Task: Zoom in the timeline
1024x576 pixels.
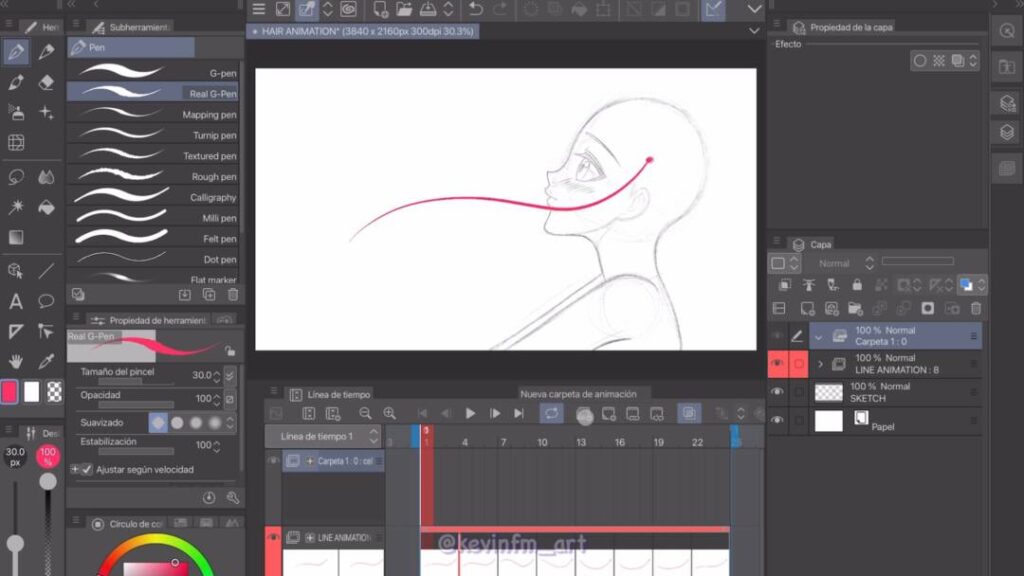Action: click(390, 413)
